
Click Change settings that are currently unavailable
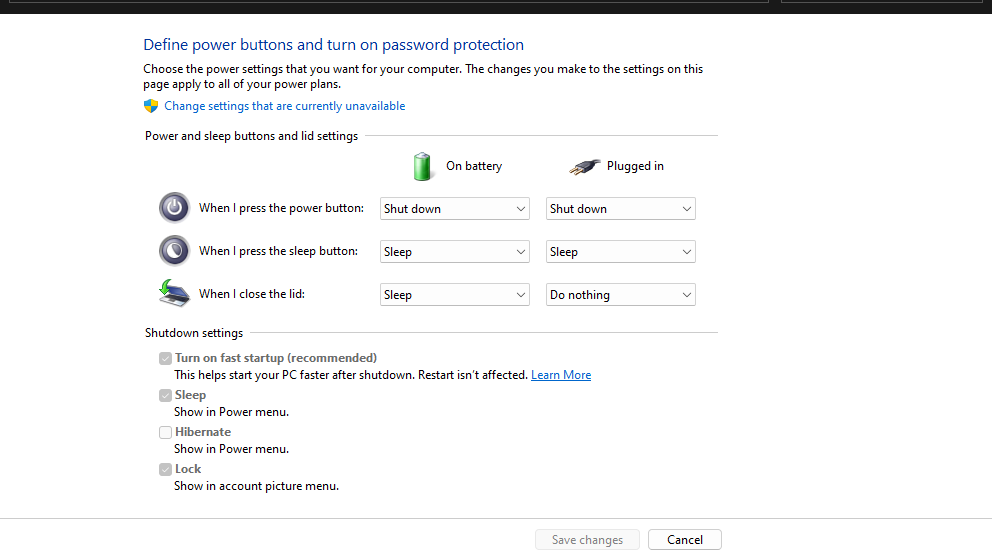click(x=285, y=106)
